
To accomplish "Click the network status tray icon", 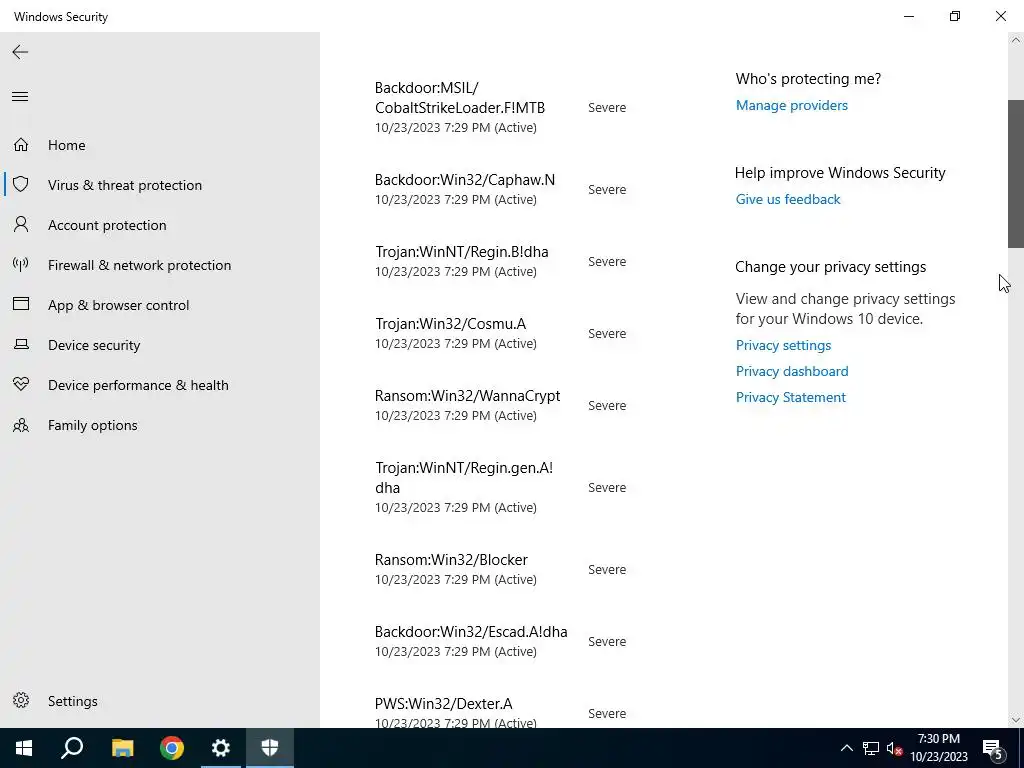I will pyautogui.click(x=871, y=748).
